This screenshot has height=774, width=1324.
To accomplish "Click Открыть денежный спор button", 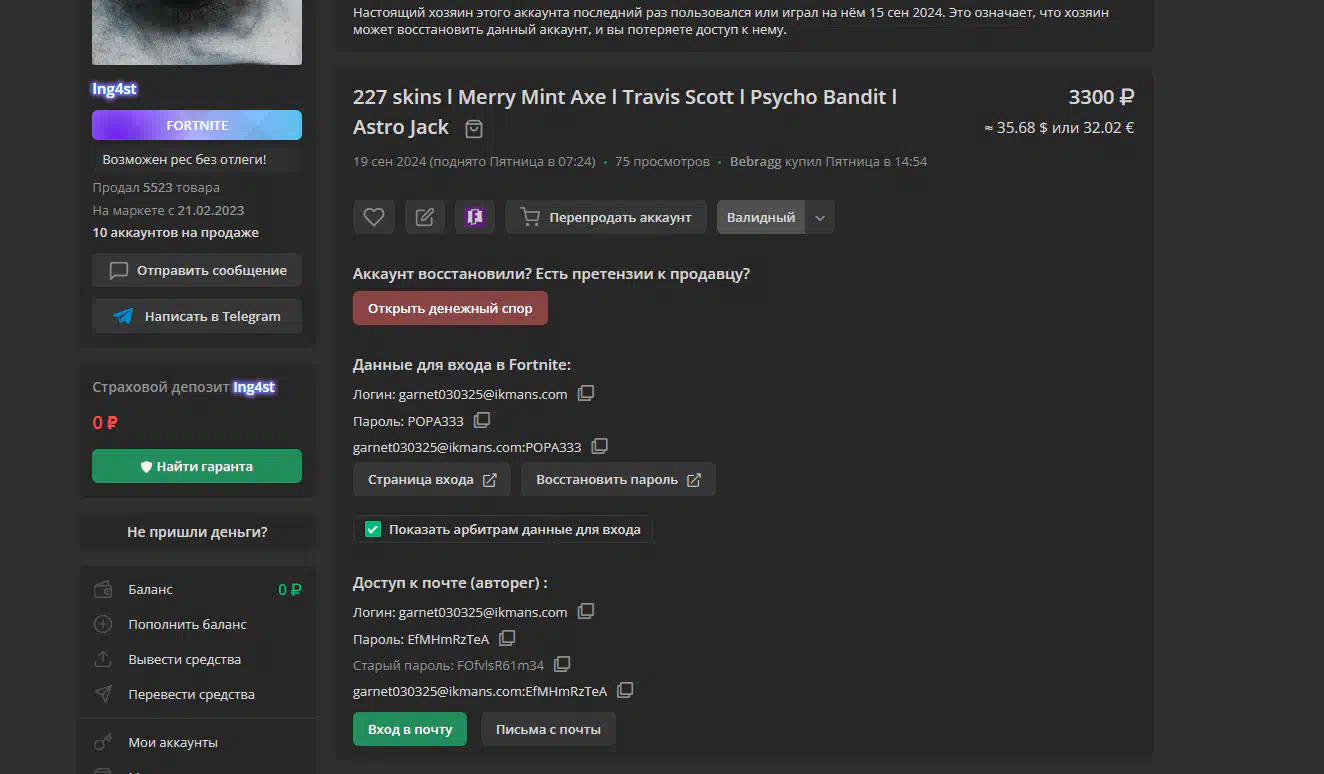I will (x=450, y=308).
